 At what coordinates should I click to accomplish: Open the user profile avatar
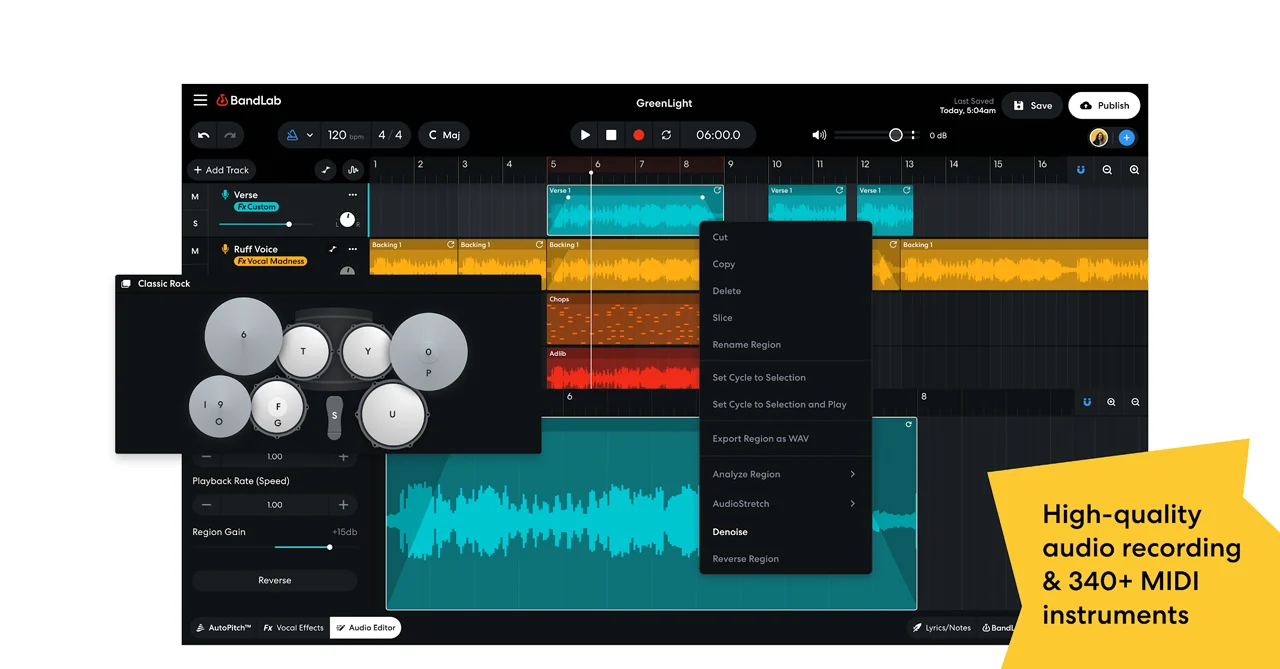pos(1099,138)
